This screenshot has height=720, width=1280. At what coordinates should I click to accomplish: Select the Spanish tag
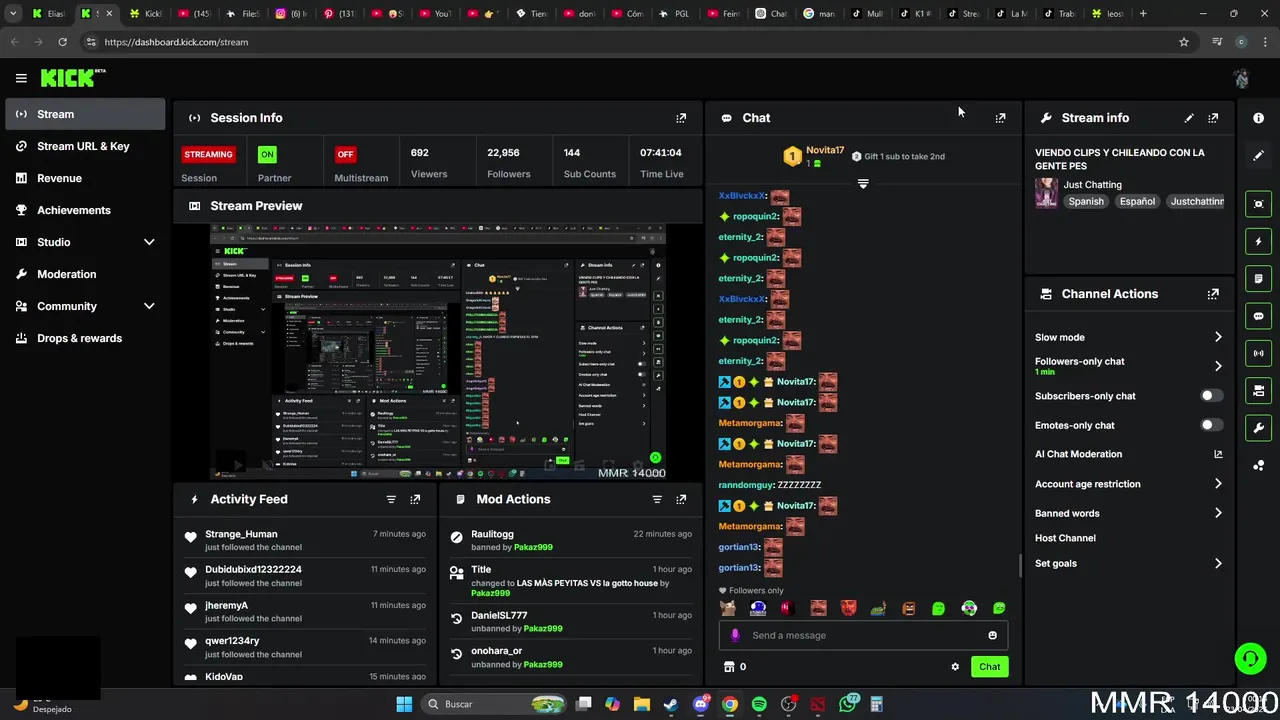pyautogui.click(x=1086, y=201)
